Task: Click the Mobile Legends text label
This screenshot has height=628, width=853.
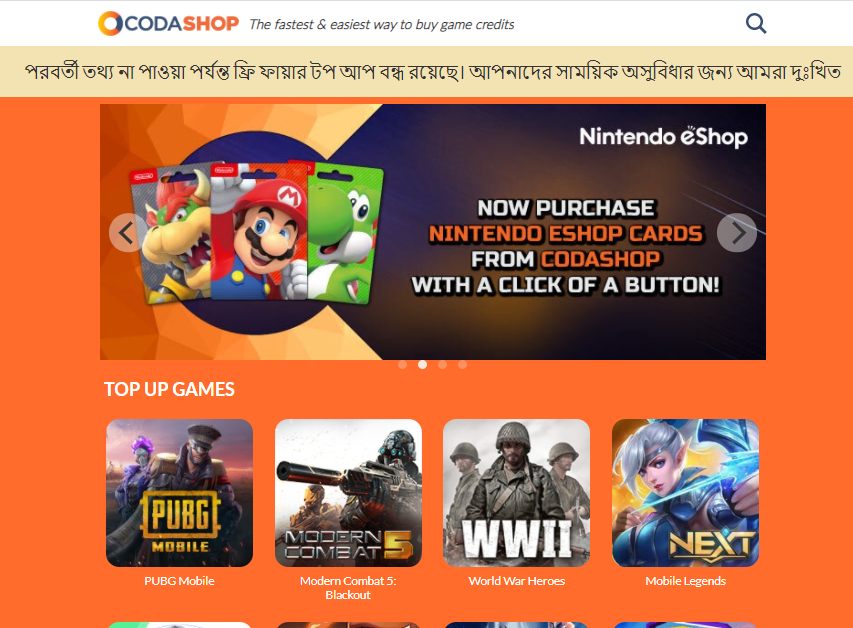Action: pos(685,581)
